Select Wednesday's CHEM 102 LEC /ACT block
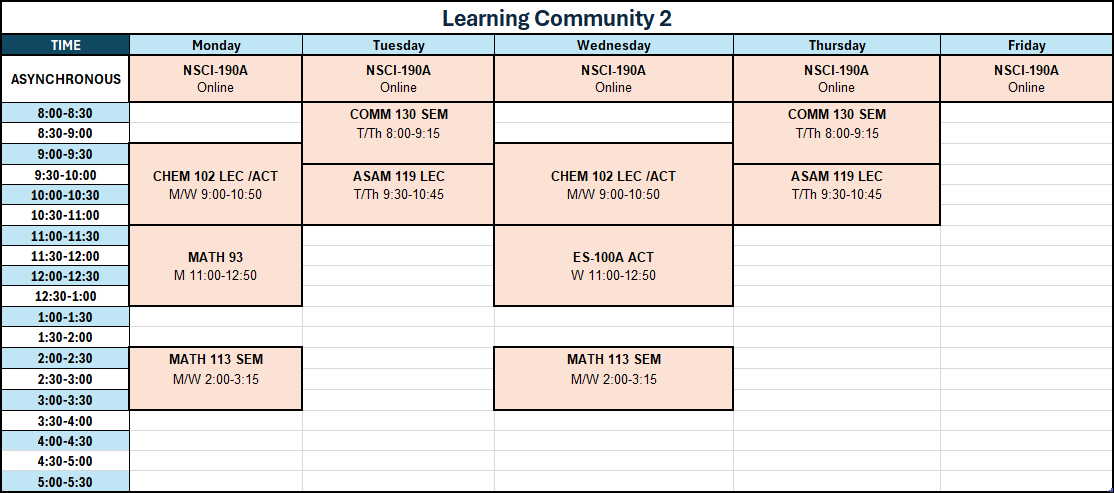Viewport: 1114px width, 493px height. click(614, 184)
